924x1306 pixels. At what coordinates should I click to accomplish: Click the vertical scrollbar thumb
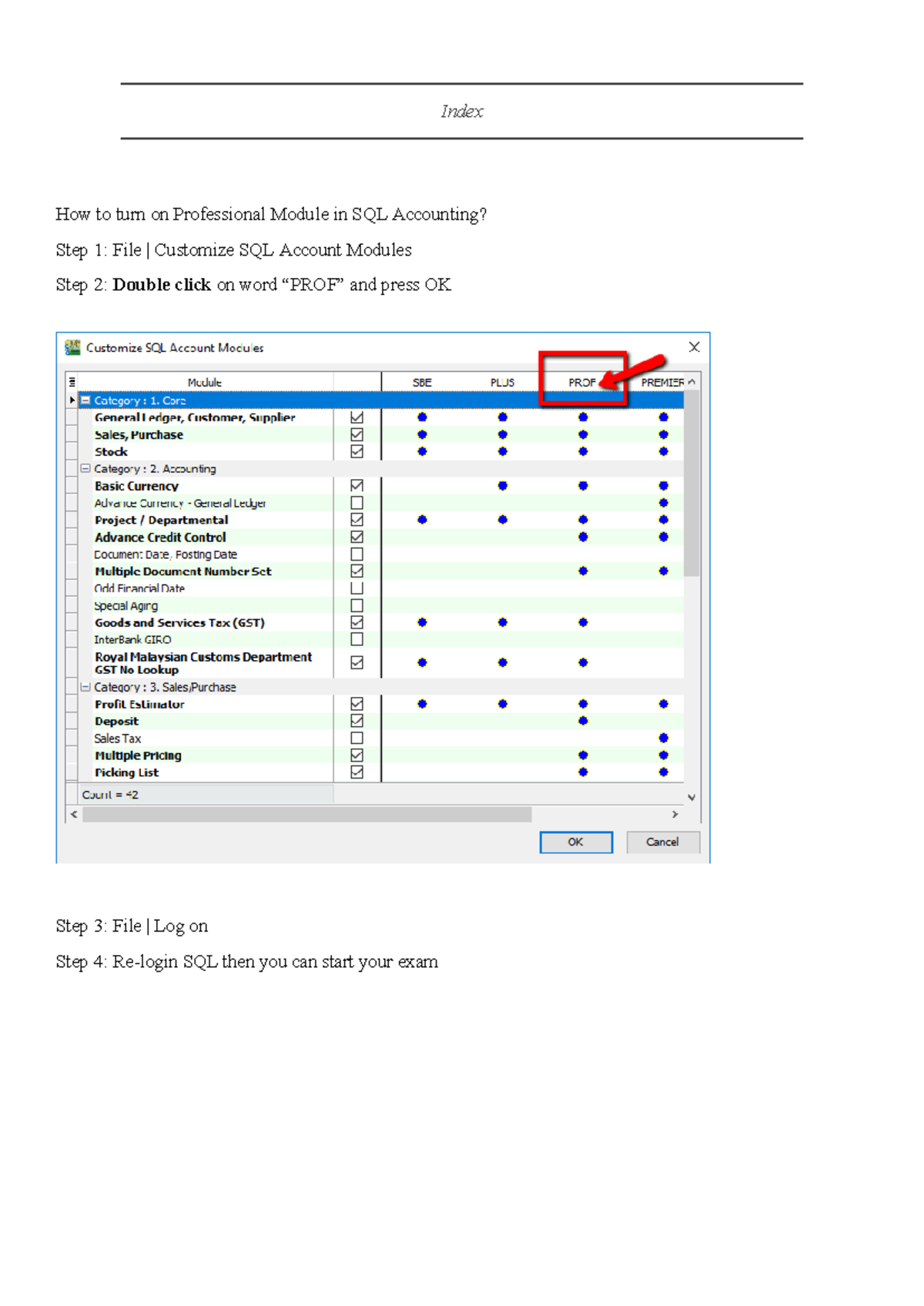691,483
